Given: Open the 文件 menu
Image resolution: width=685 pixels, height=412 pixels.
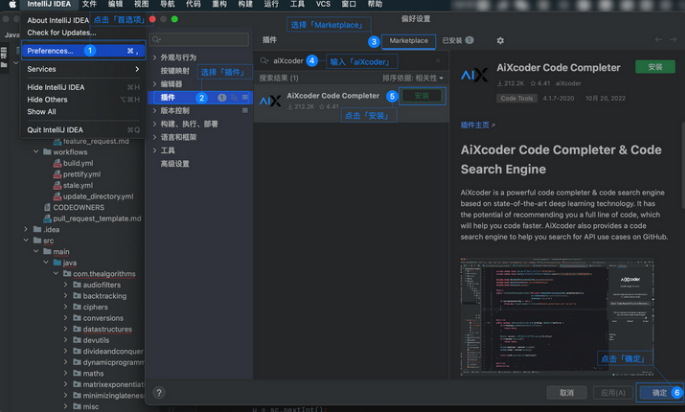Looking at the screenshot, I should (89, 4).
